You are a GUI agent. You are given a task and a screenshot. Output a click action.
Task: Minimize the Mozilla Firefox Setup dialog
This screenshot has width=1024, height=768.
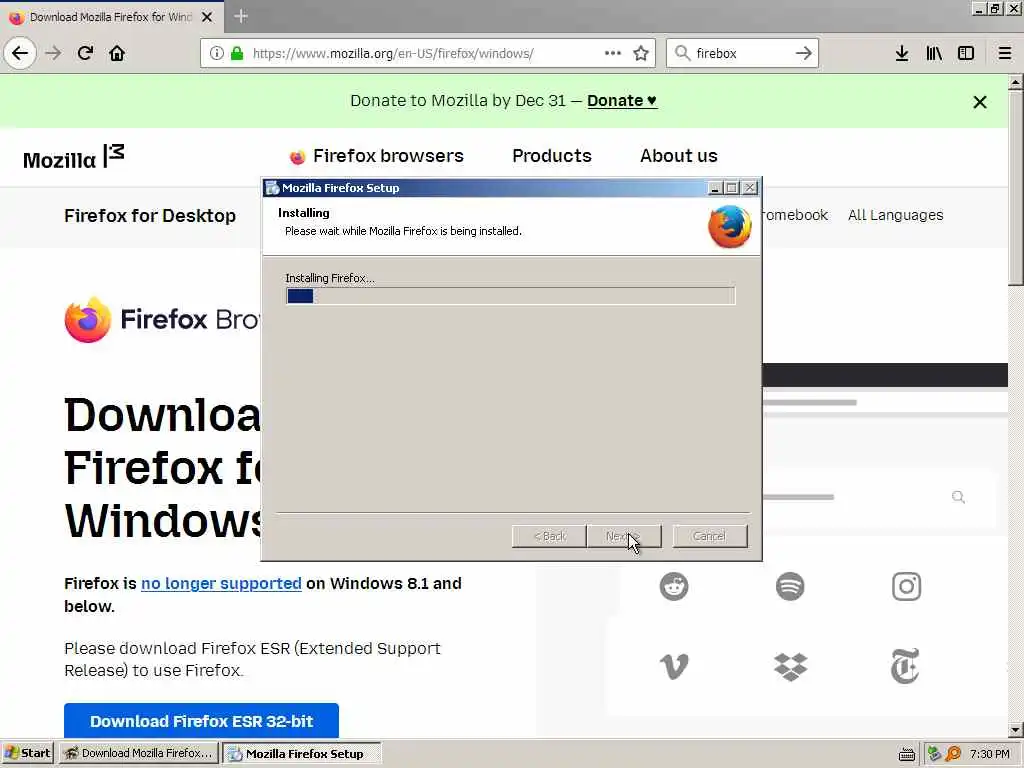715,188
